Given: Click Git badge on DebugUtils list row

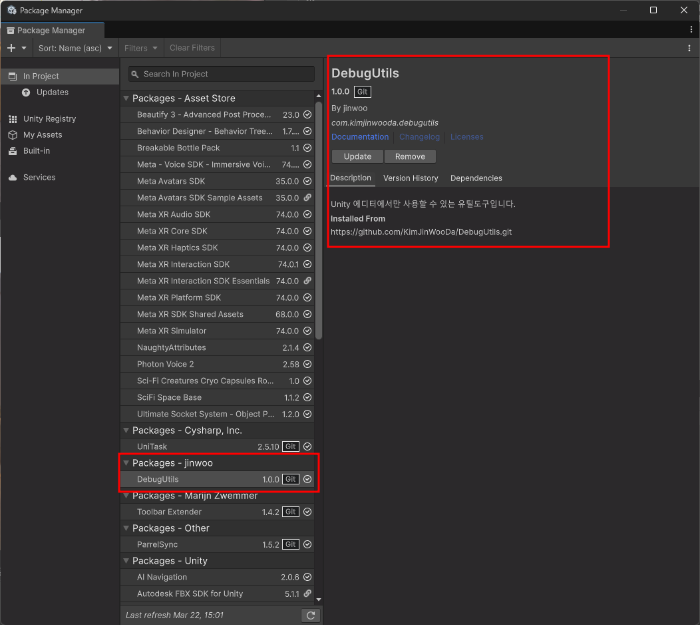Looking at the screenshot, I should pyautogui.click(x=291, y=479).
